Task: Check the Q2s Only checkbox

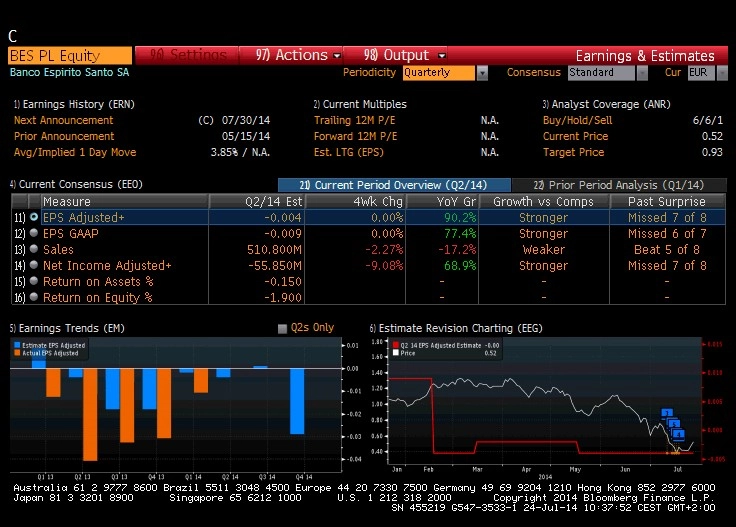Action: point(282,328)
